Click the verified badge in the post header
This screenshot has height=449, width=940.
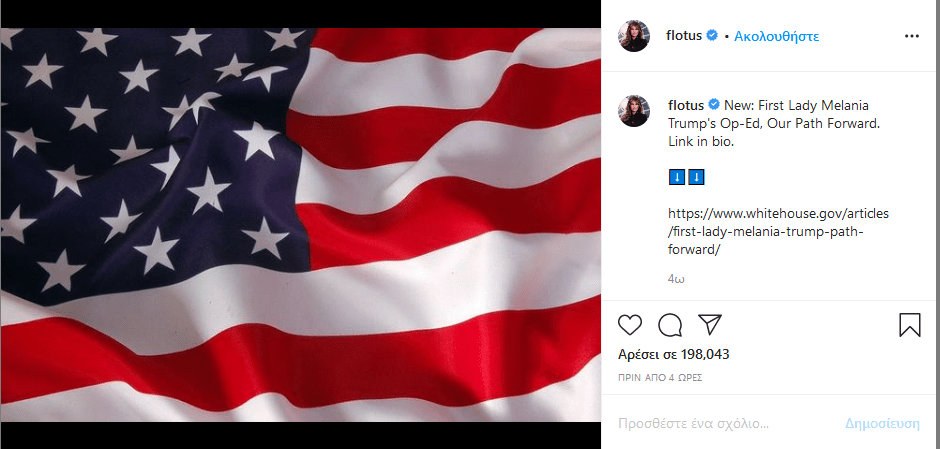coord(712,36)
